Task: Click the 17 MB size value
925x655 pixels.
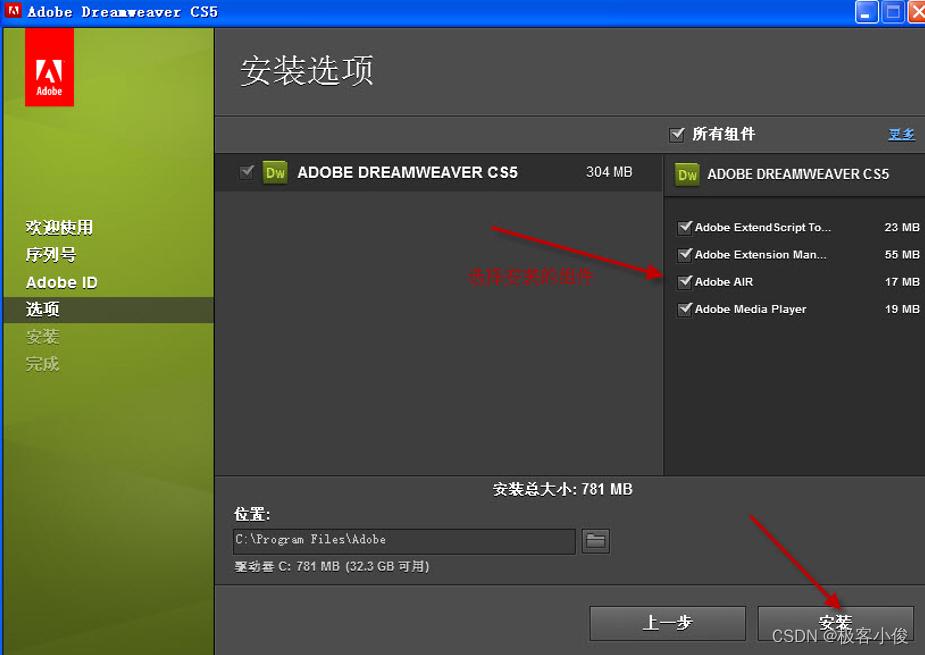Action: (901, 281)
